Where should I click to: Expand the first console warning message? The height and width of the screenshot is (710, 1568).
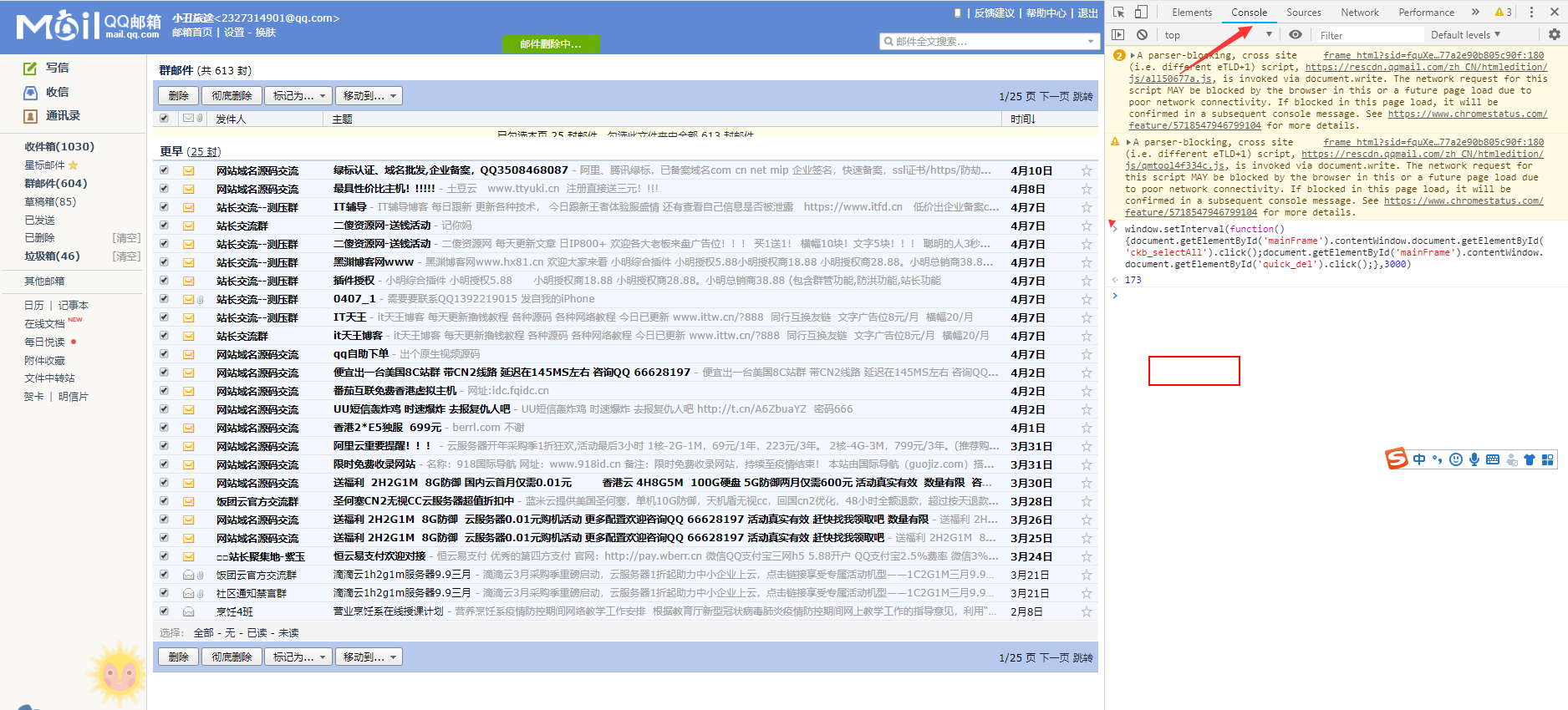tap(1133, 56)
